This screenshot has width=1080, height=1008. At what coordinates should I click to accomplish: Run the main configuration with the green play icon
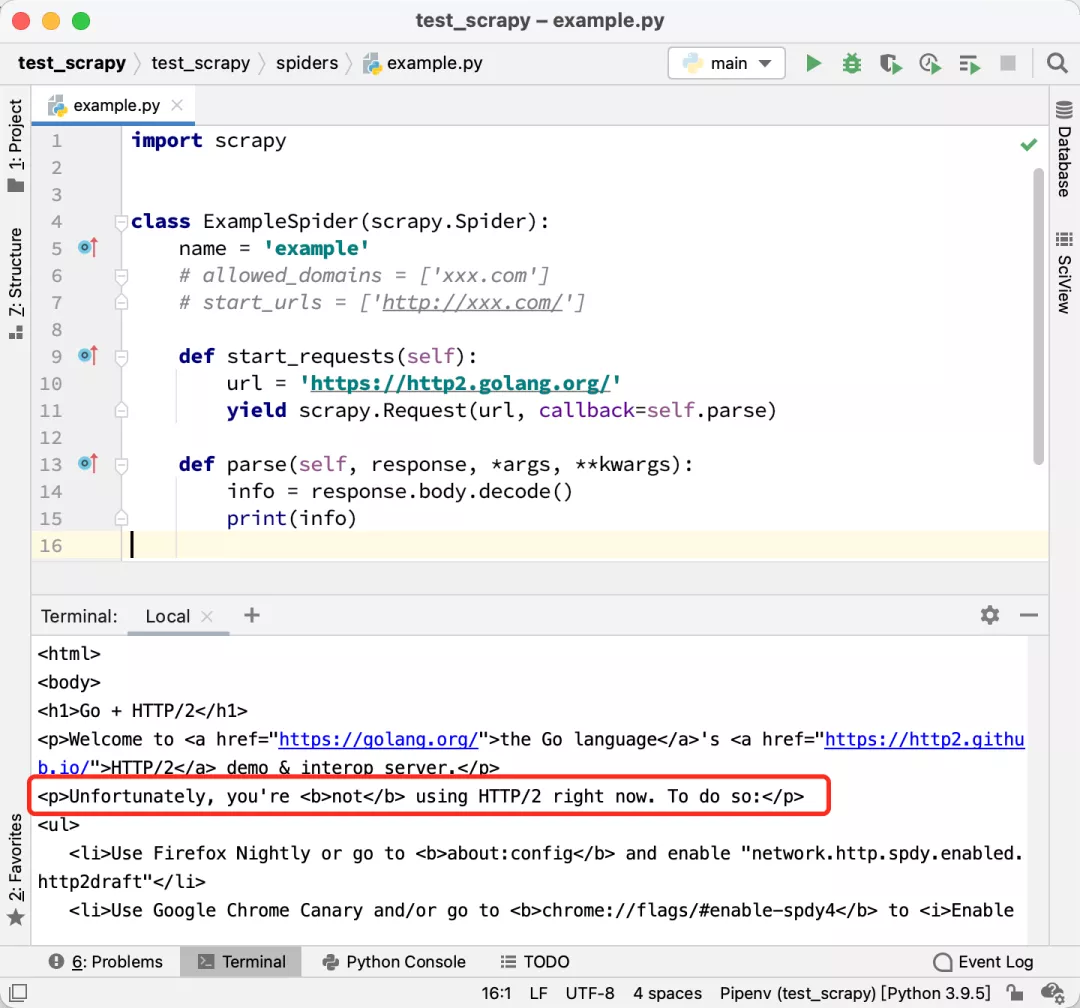(813, 63)
